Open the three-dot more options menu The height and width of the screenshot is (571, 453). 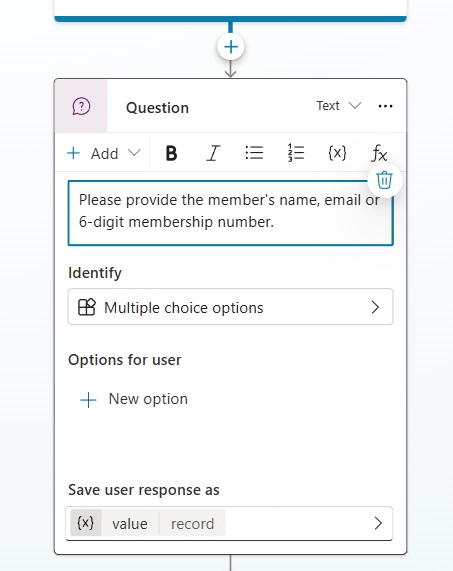point(385,106)
